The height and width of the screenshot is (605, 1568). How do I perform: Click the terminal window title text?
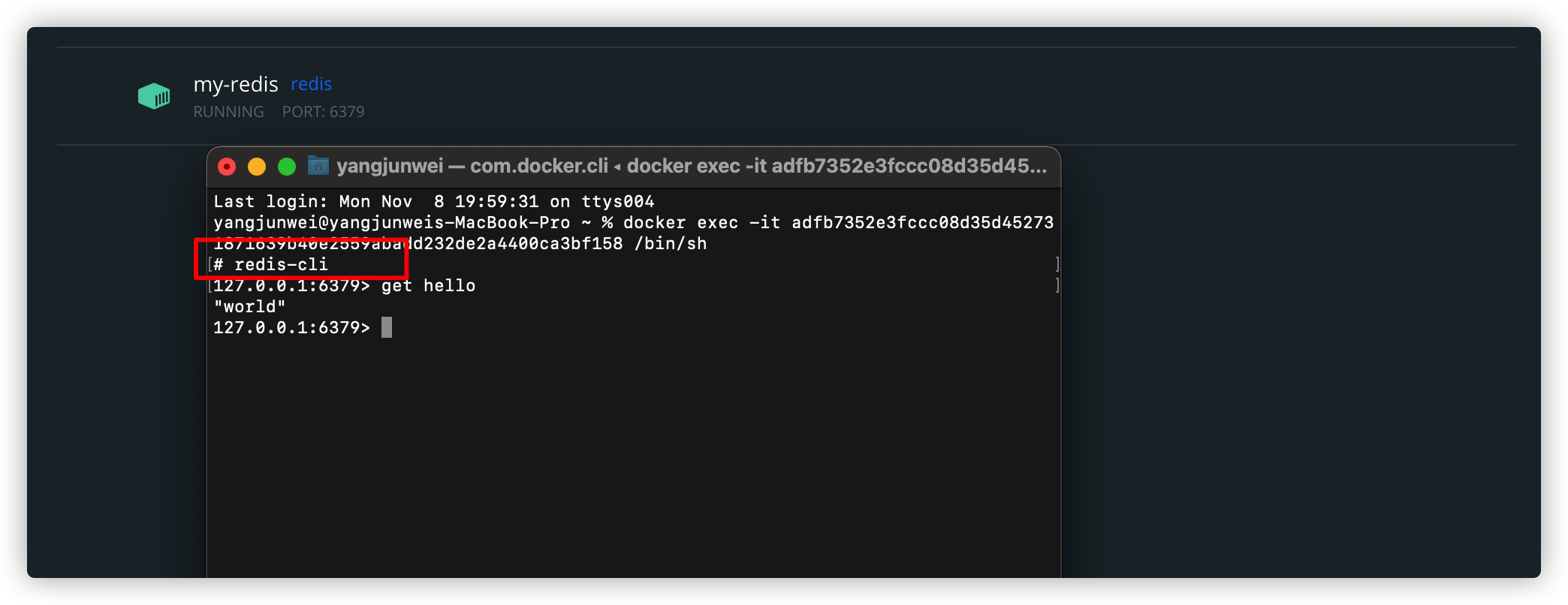click(691, 166)
